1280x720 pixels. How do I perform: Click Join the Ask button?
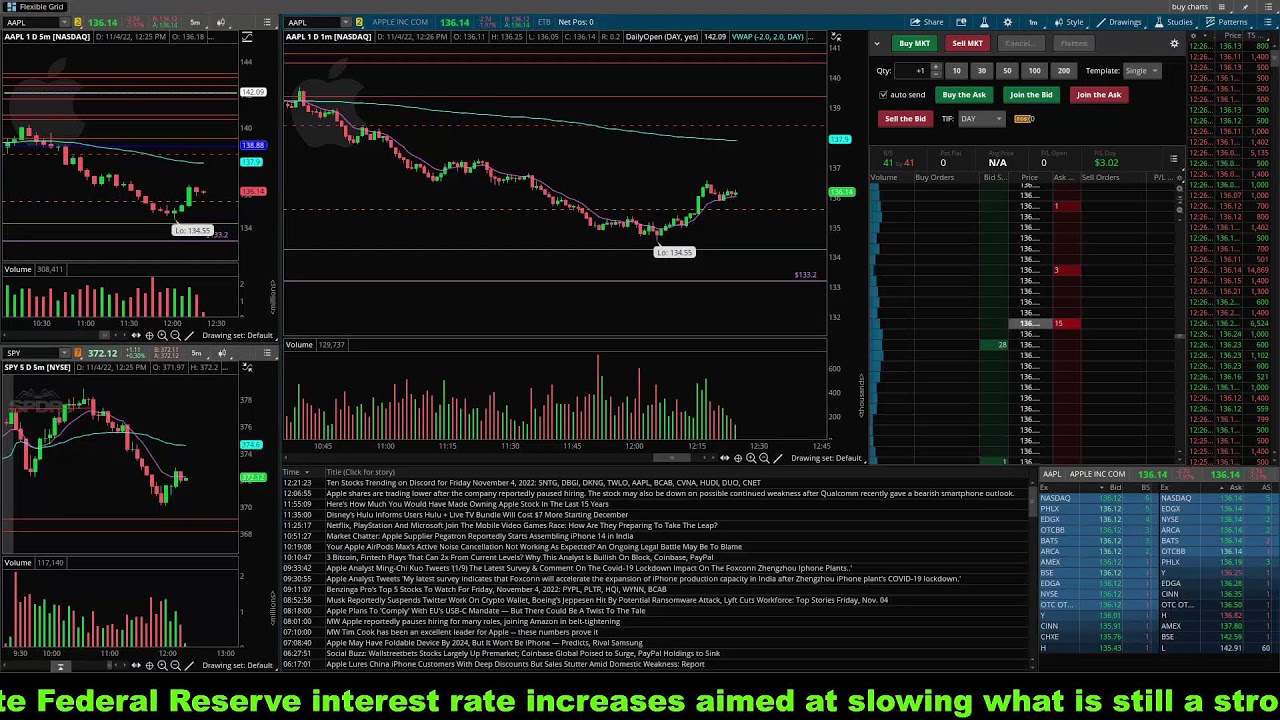1098,95
